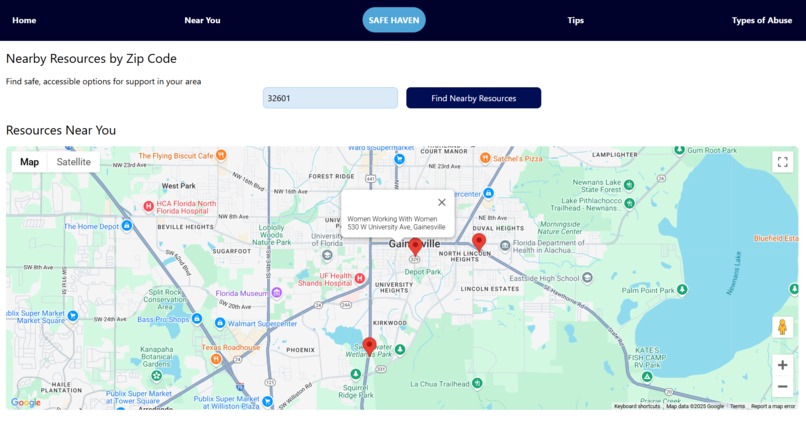Click the Split Rock Conservation Area label
806x433 pixels.
(165, 299)
